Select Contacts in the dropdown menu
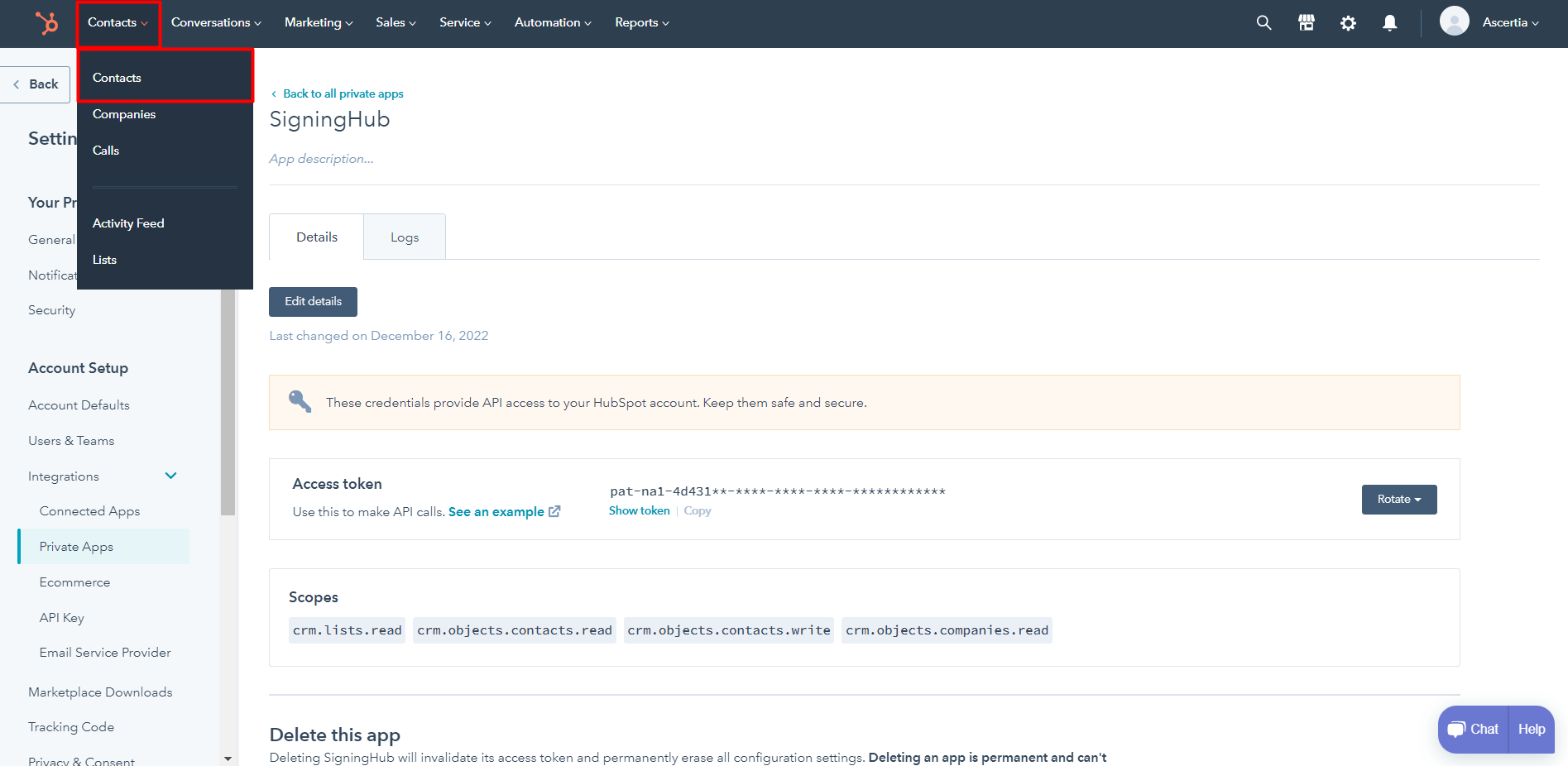 point(165,77)
